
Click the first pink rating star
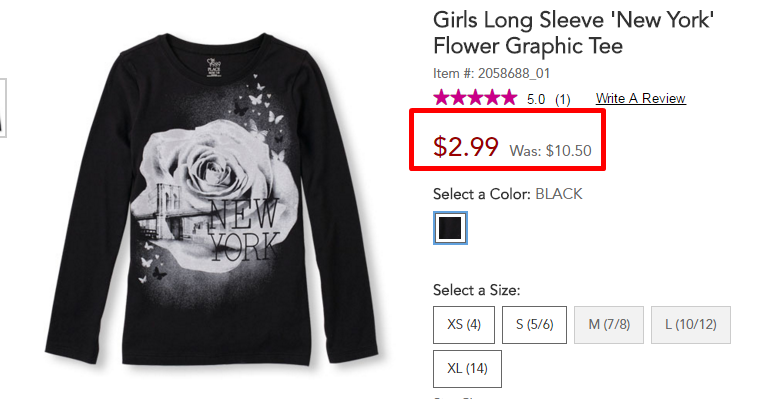(x=441, y=97)
